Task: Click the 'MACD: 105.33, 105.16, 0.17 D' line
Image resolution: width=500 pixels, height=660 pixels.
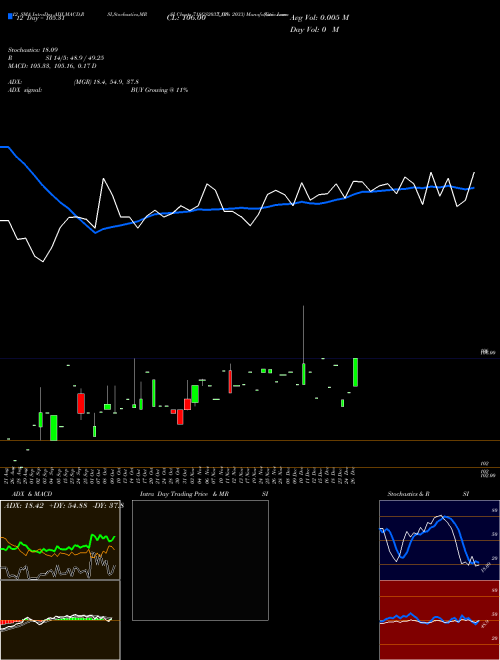Action: pyautogui.click(x=52, y=66)
